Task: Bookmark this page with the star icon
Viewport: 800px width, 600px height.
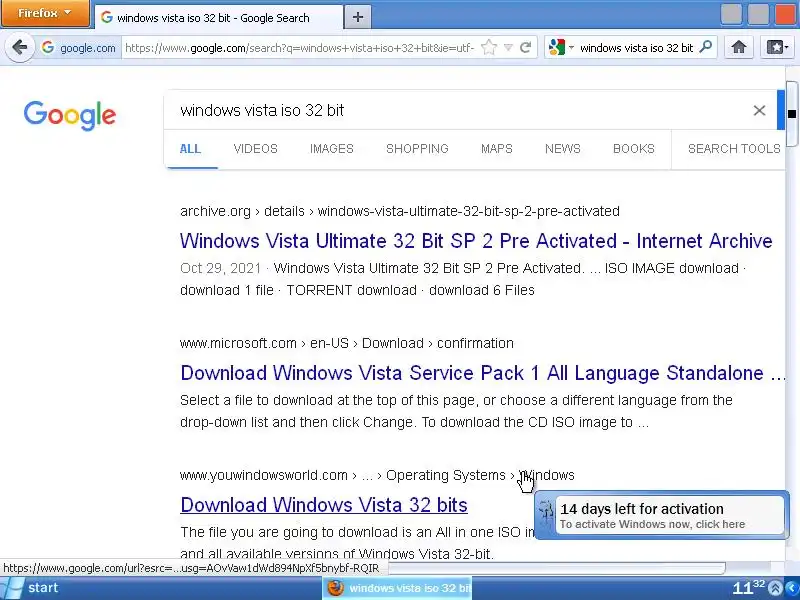Action: 489,47
